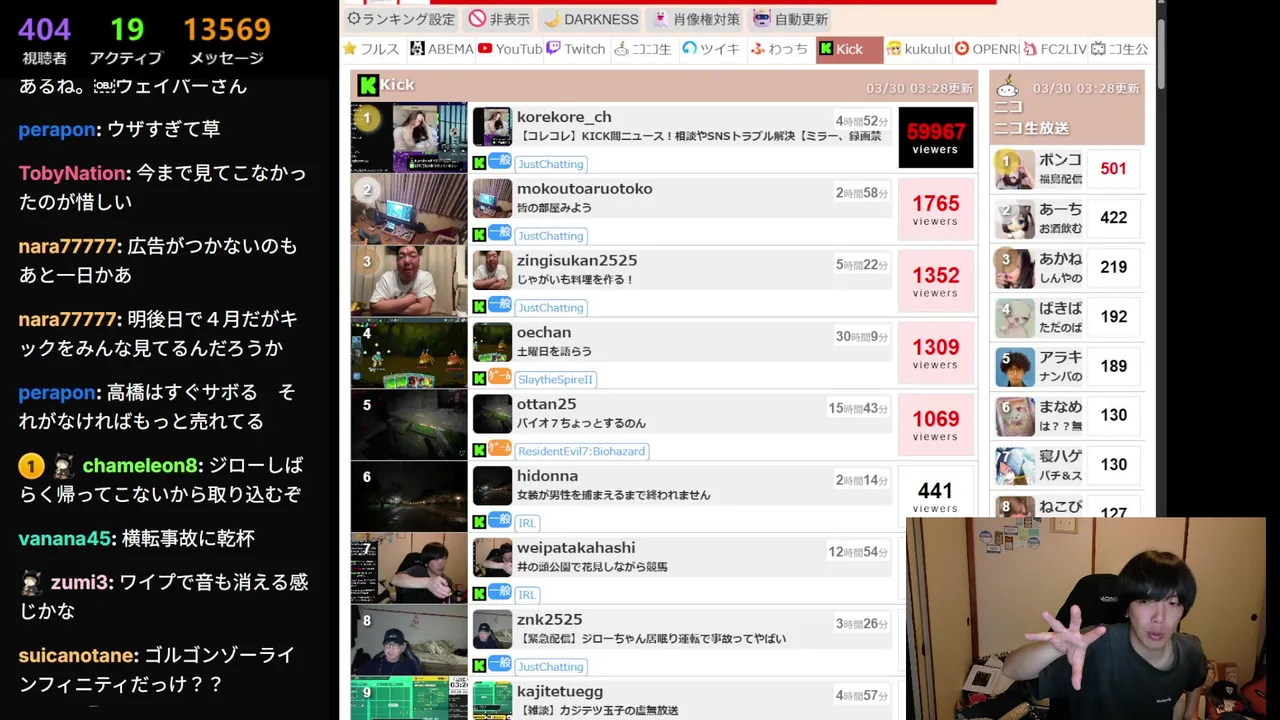Viewport: 1280px width, 720px height.
Task: Switch to the ニコニコ生 tab
Action: coord(643,49)
